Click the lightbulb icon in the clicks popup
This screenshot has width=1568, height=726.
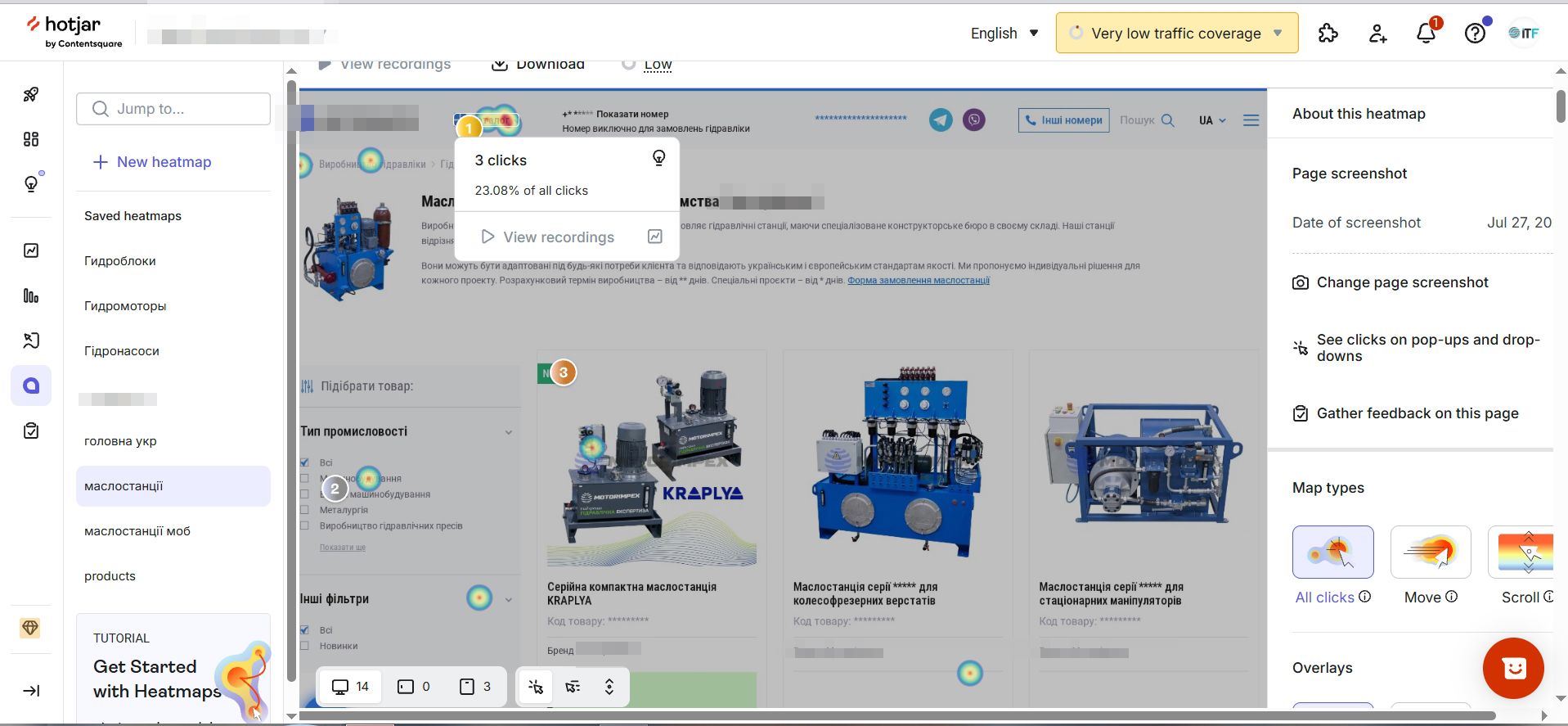pos(658,158)
